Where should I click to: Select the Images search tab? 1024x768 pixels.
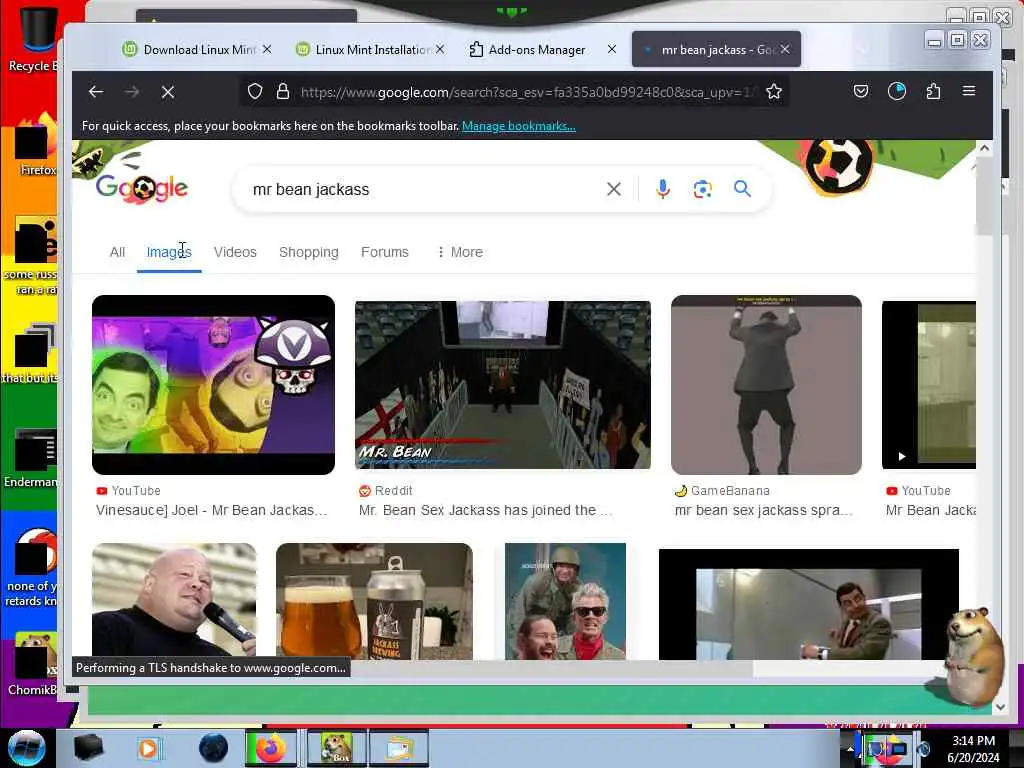[x=168, y=252]
